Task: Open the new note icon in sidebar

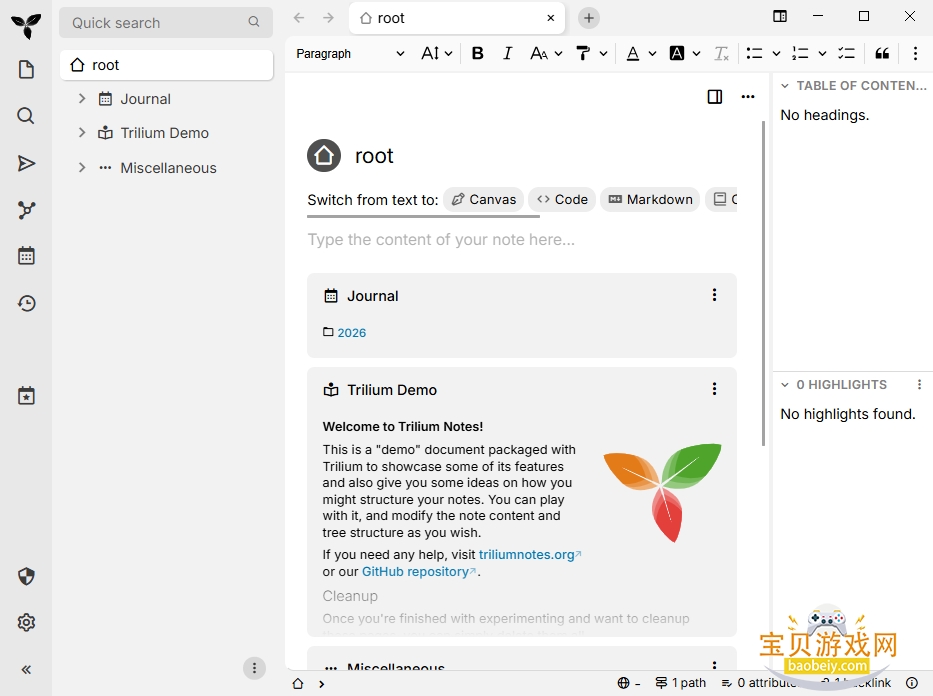Action: tap(26, 69)
